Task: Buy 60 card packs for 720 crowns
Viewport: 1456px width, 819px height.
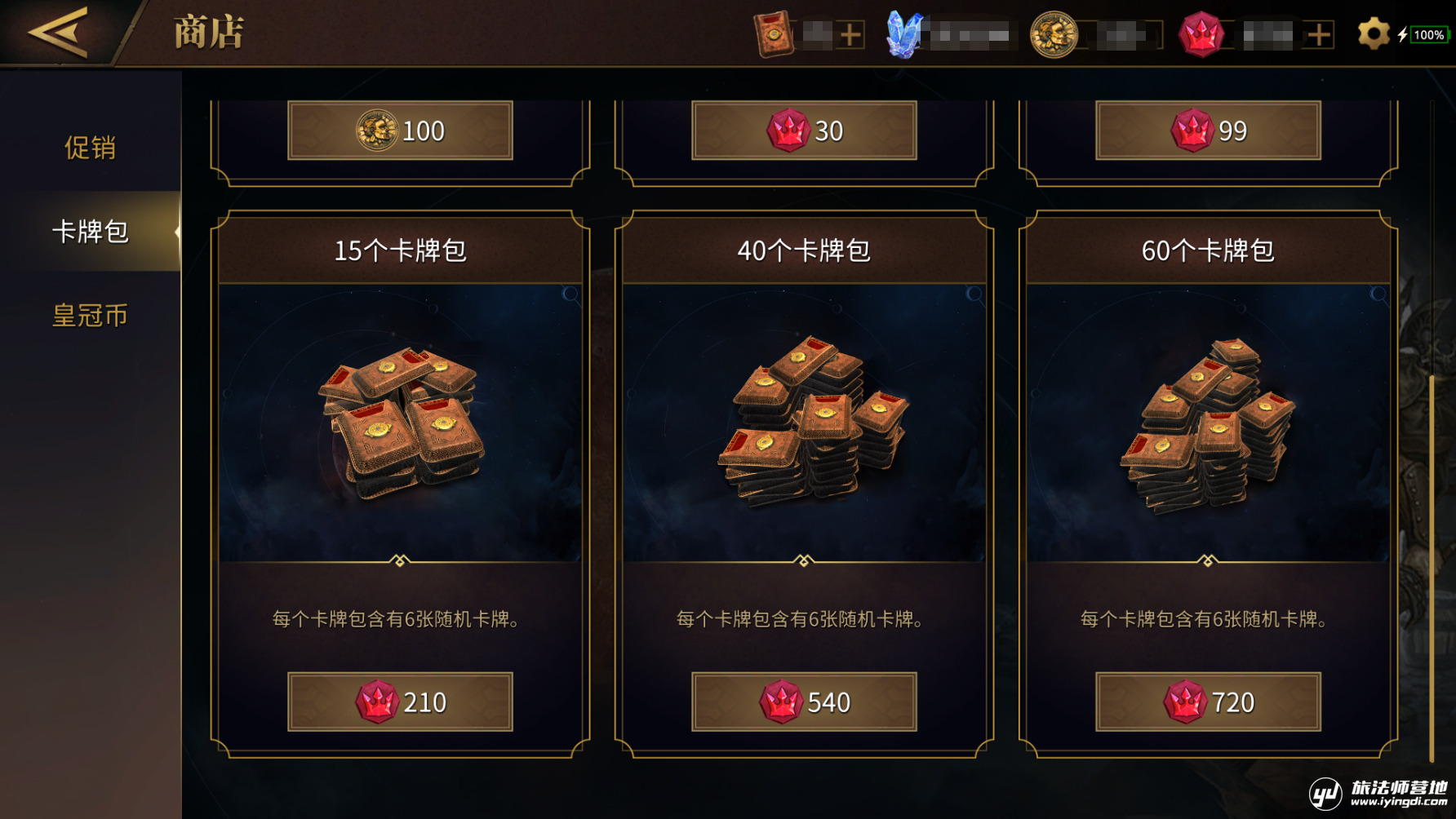Action: 1208,702
